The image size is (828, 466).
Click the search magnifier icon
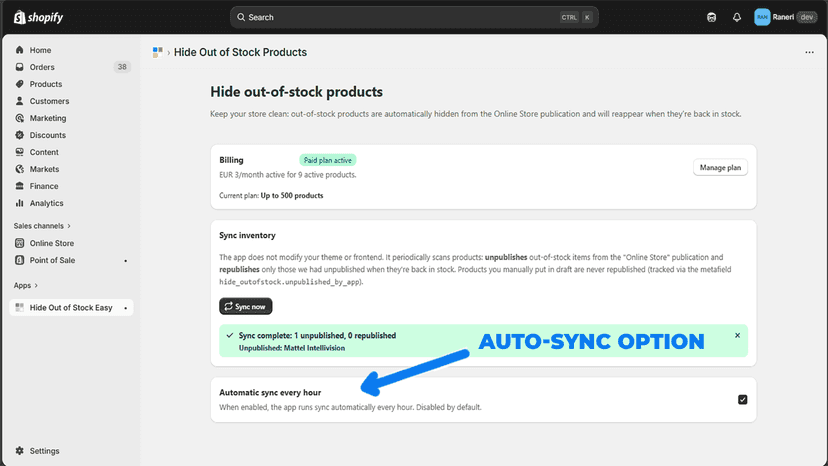(x=241, y=17)
